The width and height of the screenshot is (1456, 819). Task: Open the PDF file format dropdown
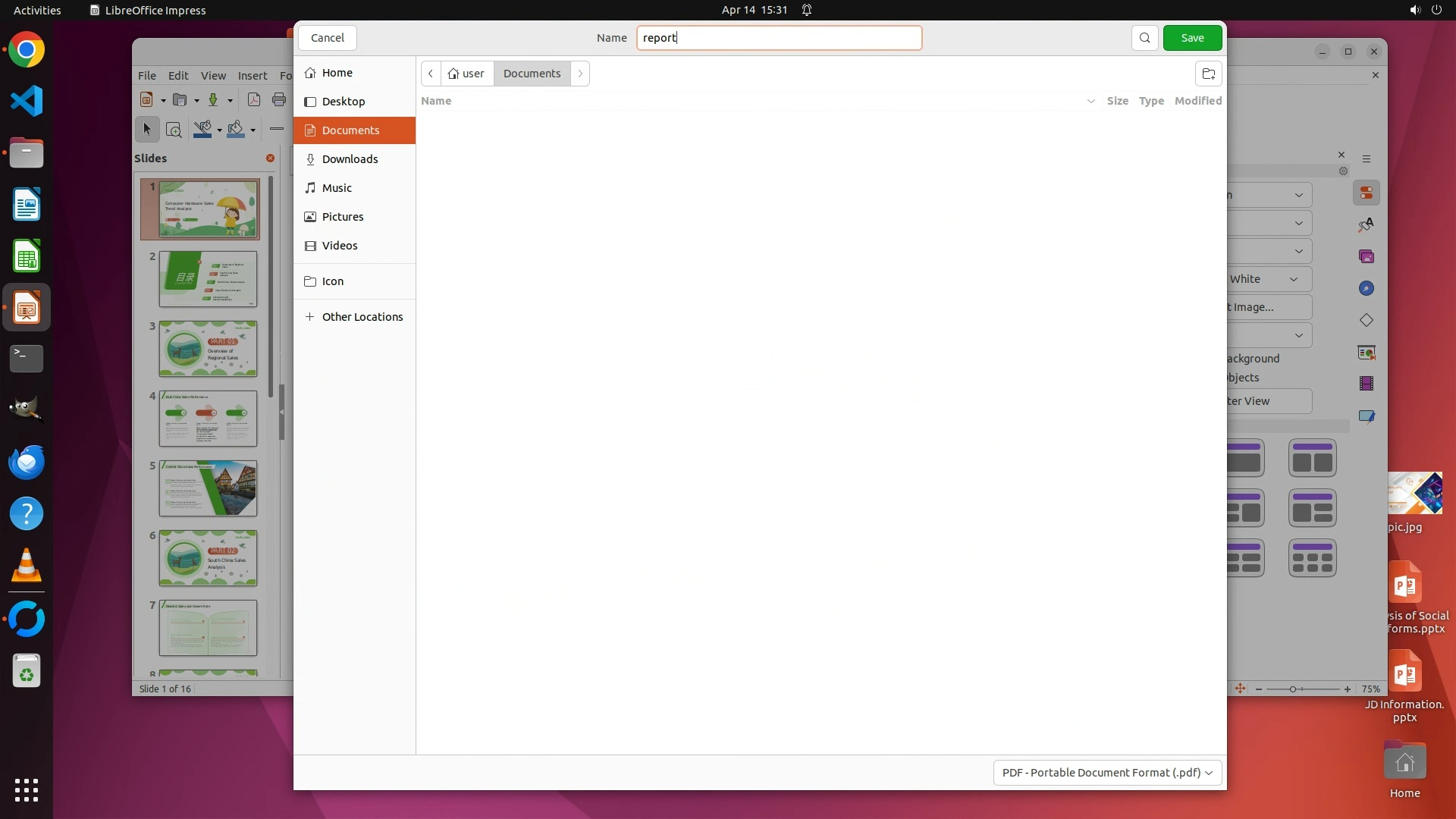tap(1106, 772)
